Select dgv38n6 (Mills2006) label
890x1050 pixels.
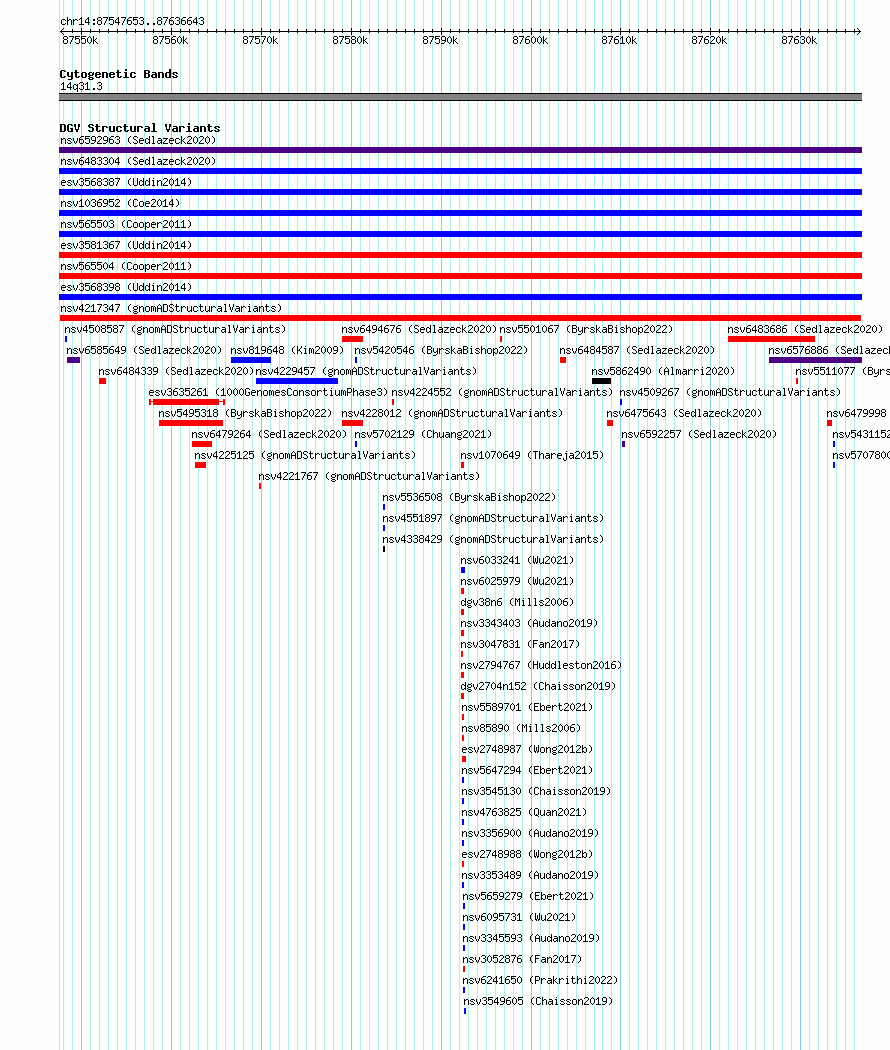pyautogui.click(x=518, y=603)
